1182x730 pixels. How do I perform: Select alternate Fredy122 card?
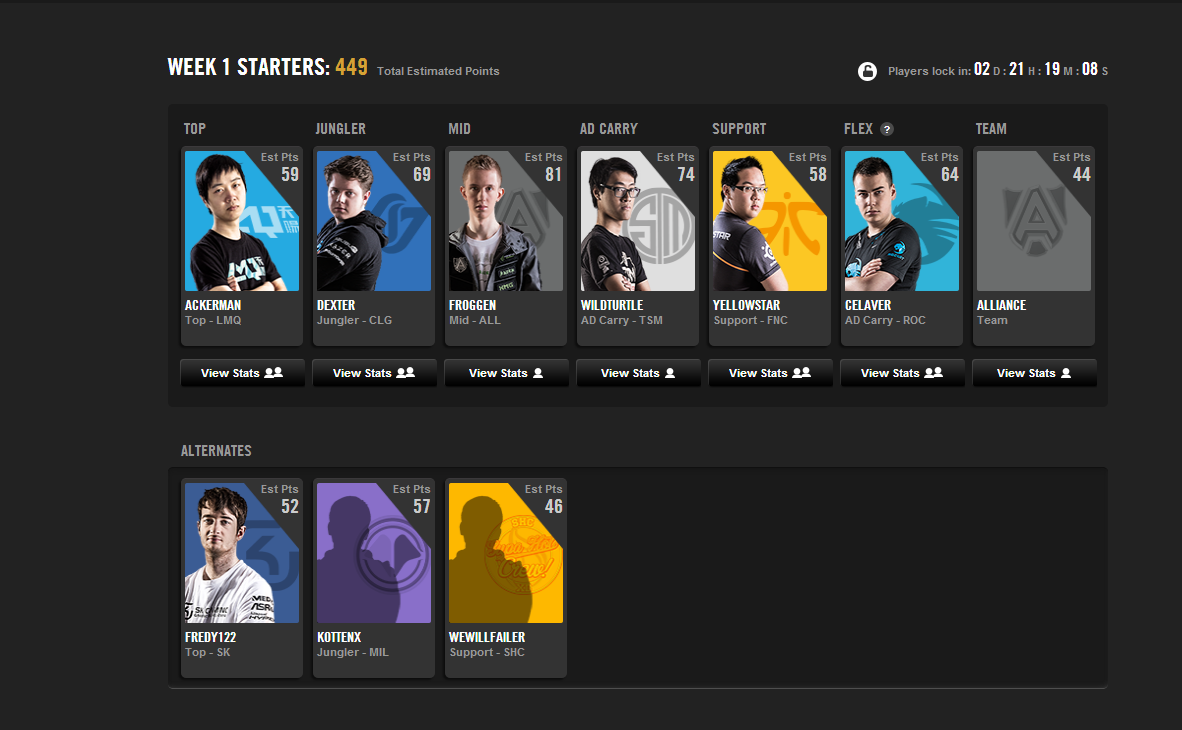coord(242,578)
